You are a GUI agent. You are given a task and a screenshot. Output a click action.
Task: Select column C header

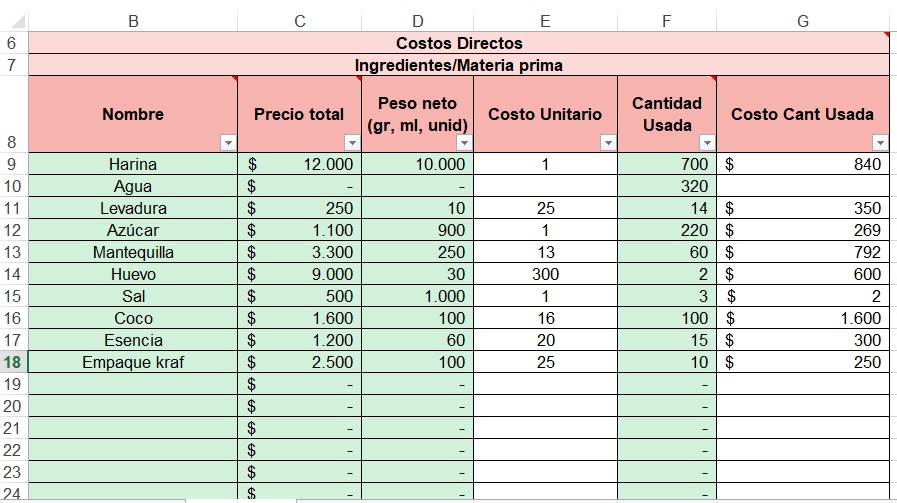click(x=300, y=22)
